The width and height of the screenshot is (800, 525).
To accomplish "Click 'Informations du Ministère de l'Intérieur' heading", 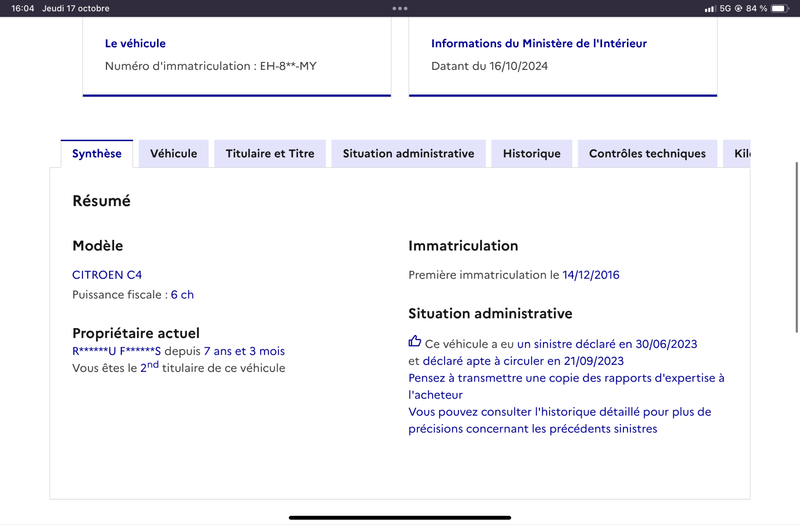I will pyautogui.click(x=539, y=43).
